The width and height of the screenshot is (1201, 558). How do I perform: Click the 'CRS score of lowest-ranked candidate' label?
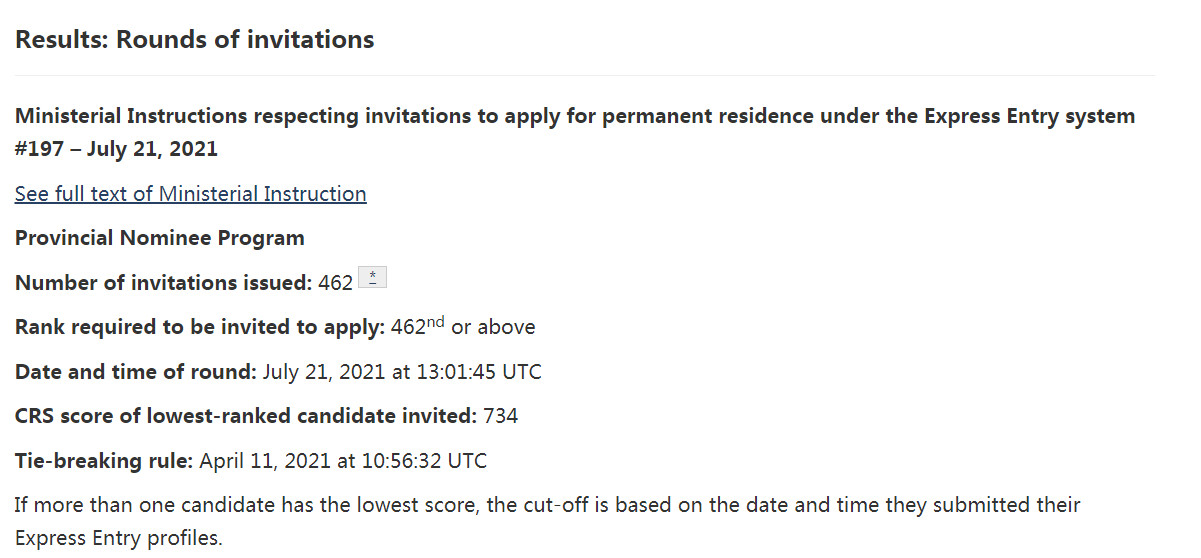point(245,416)
